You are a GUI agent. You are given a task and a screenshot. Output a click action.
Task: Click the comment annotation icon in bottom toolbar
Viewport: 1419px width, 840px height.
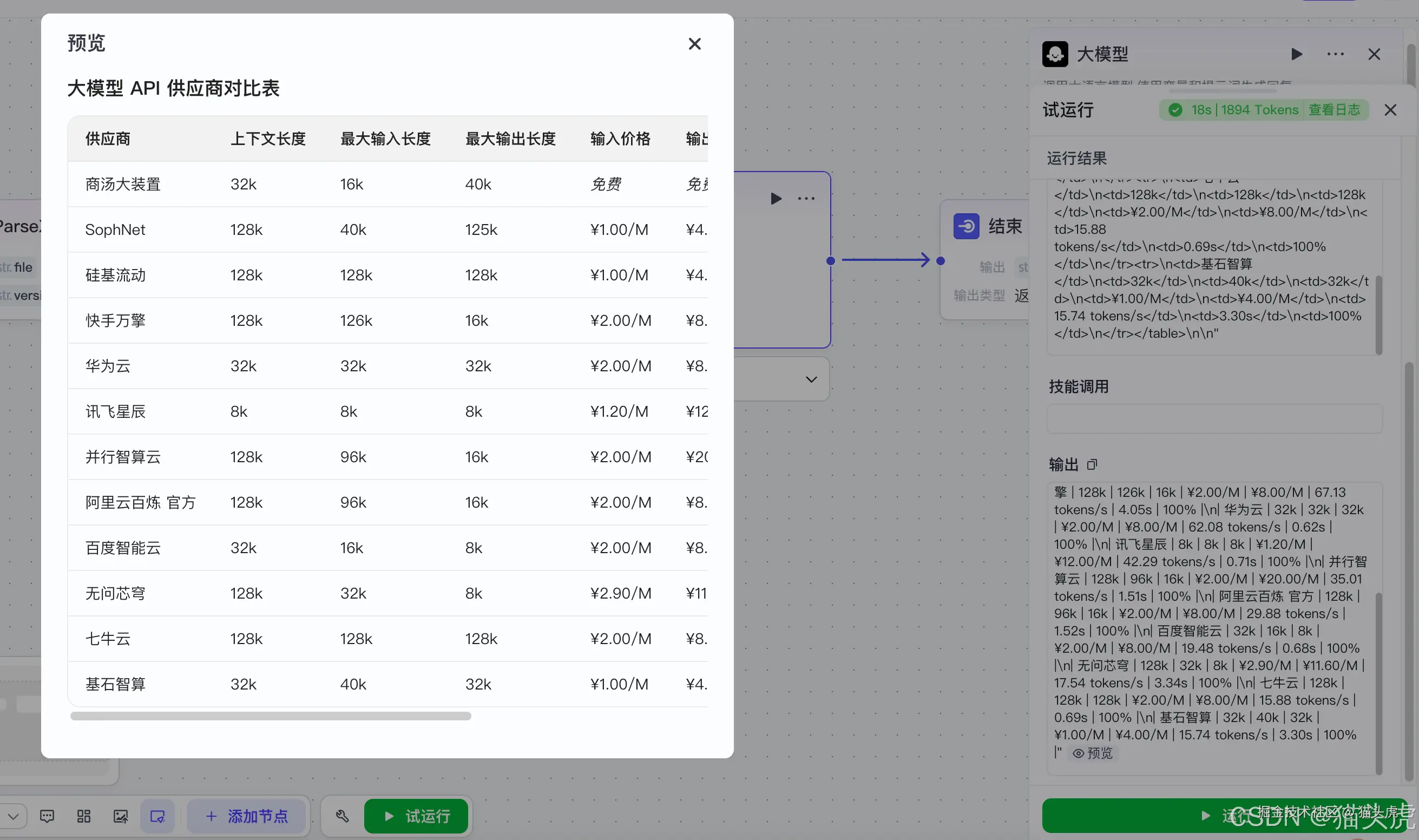tap(47, 816)
